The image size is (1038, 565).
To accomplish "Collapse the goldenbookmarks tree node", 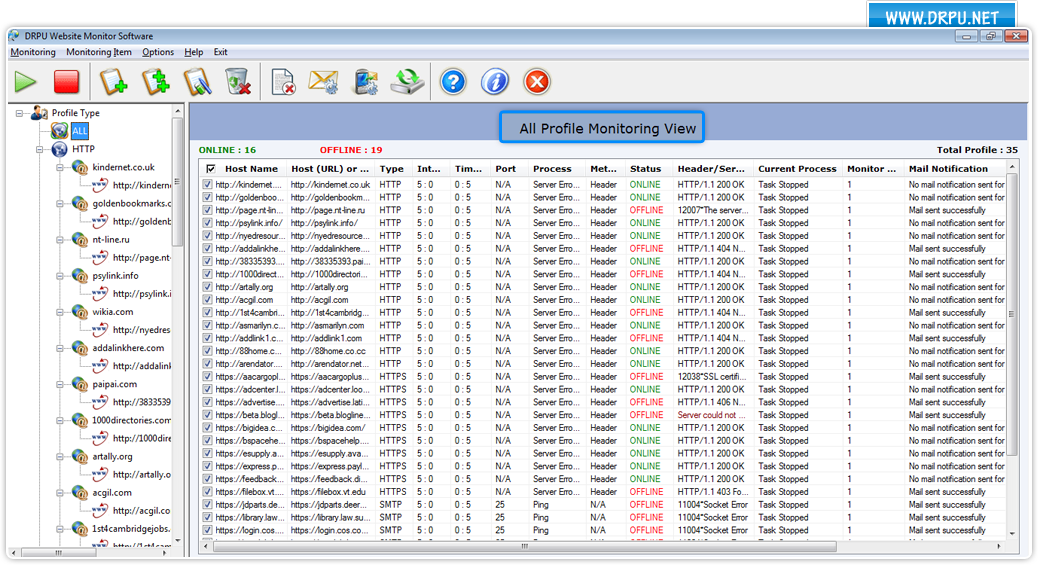I will click(60, 204).
